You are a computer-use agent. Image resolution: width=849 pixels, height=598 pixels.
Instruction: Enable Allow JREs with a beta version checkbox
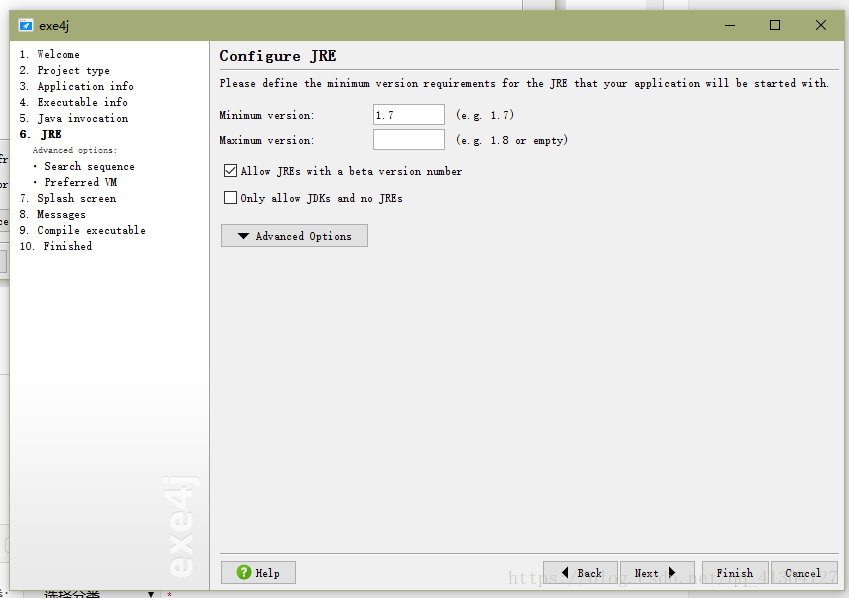[230, 171]
